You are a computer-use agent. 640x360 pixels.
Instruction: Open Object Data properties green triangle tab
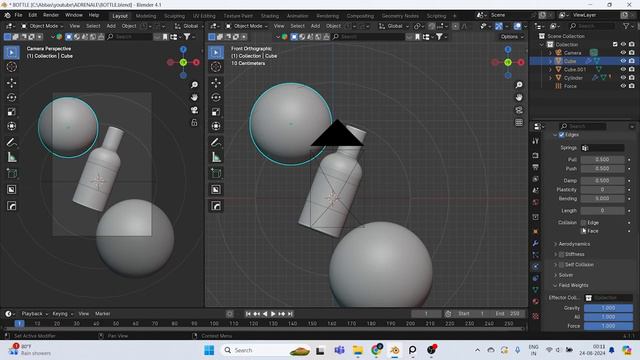536,290
